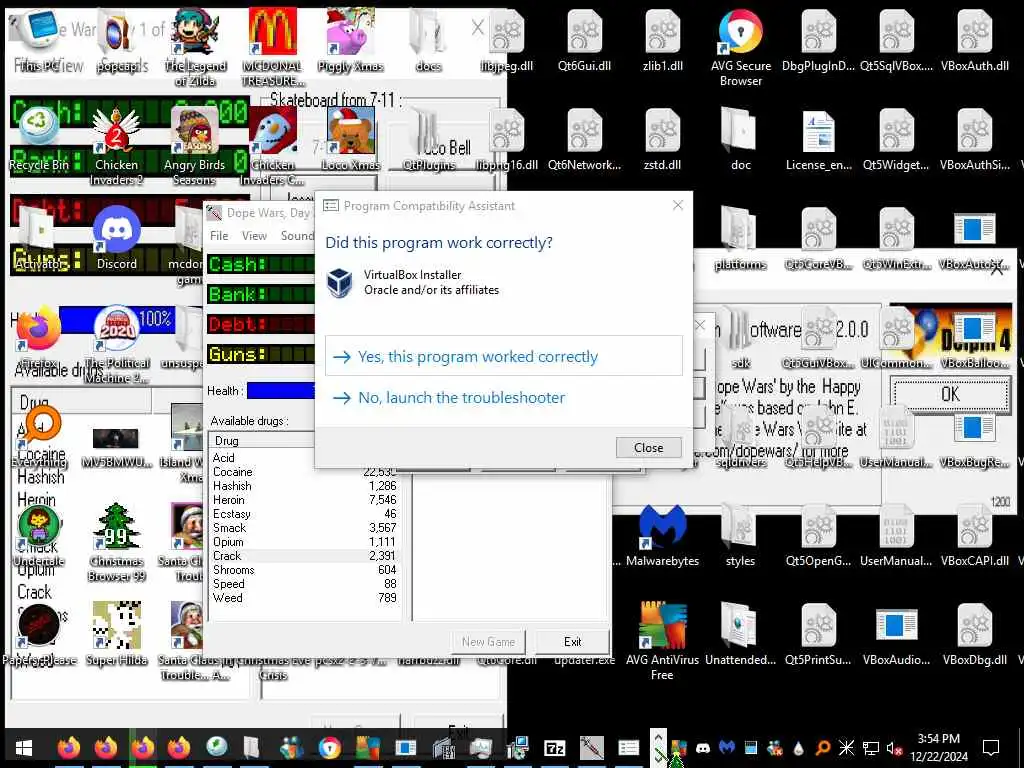Launch the Loco Xmas desktop shortcut
This screenshot has height=768, width=1024.
(x=351, y=139)
